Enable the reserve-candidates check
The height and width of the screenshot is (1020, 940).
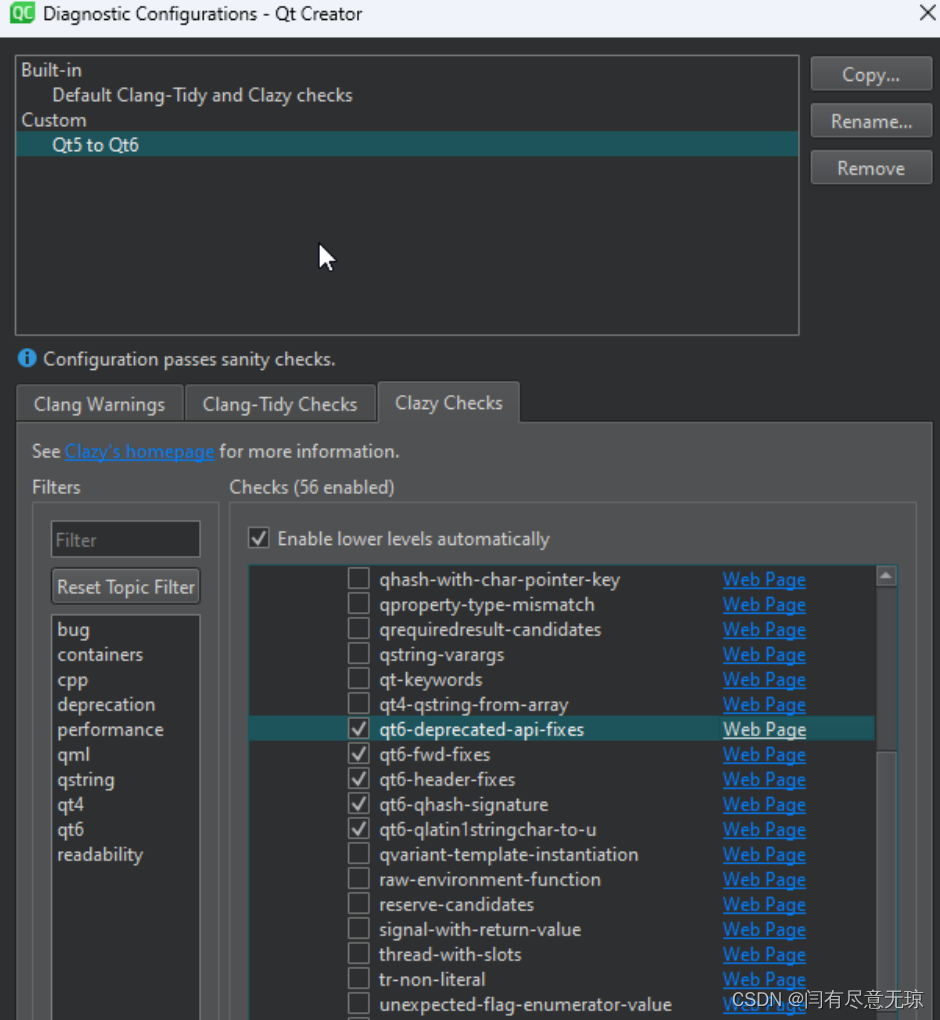358,904
